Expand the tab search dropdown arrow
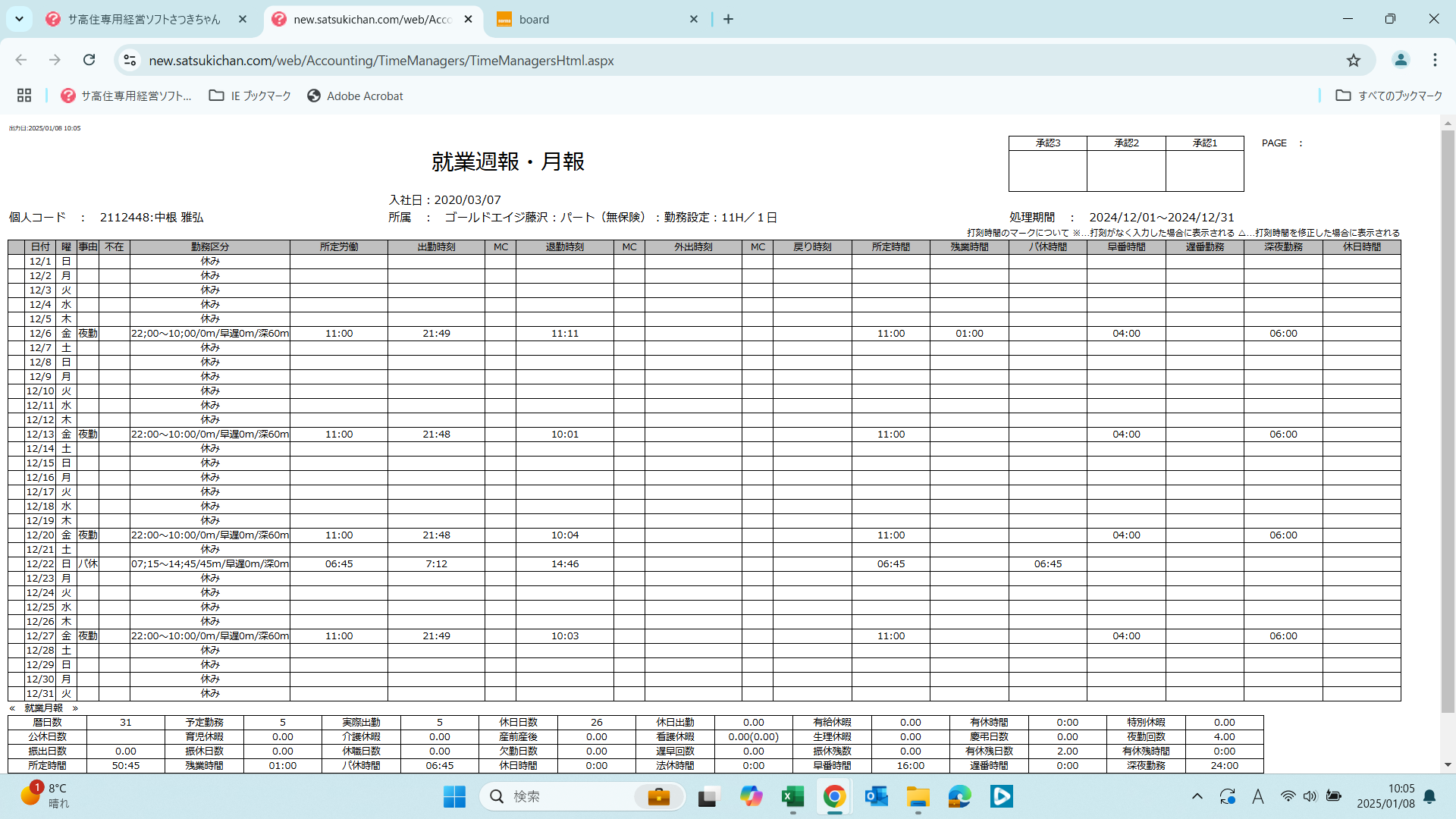Viewport: 1456px width, 819px height. pyautogui.click(x=19, y=19)
